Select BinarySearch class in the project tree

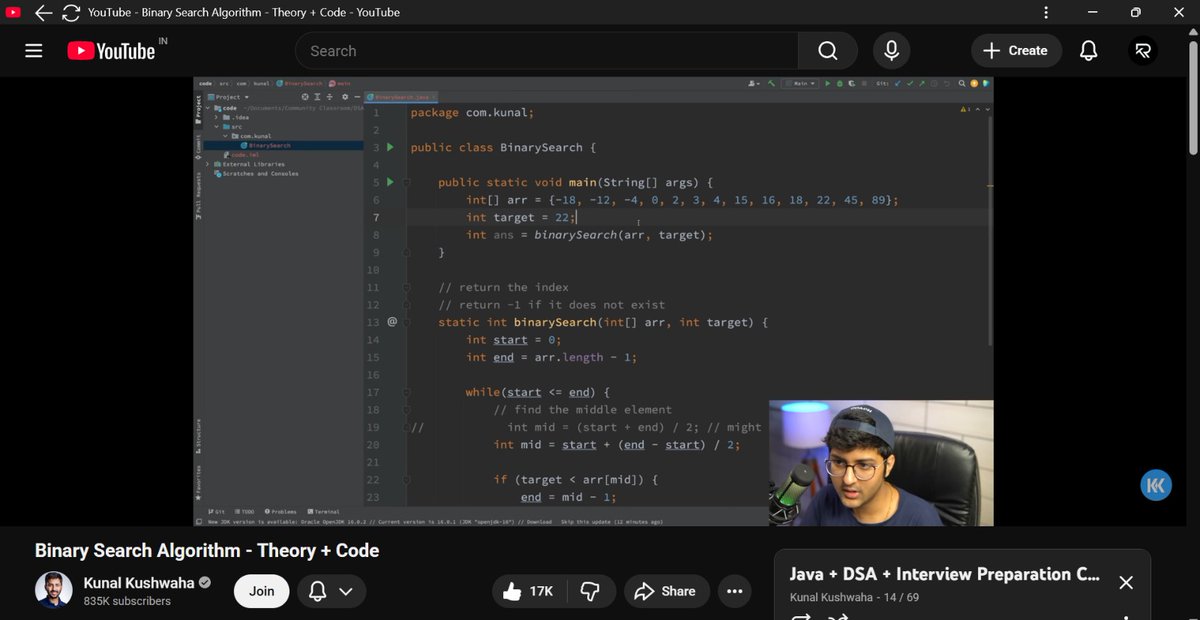(266, 146)
